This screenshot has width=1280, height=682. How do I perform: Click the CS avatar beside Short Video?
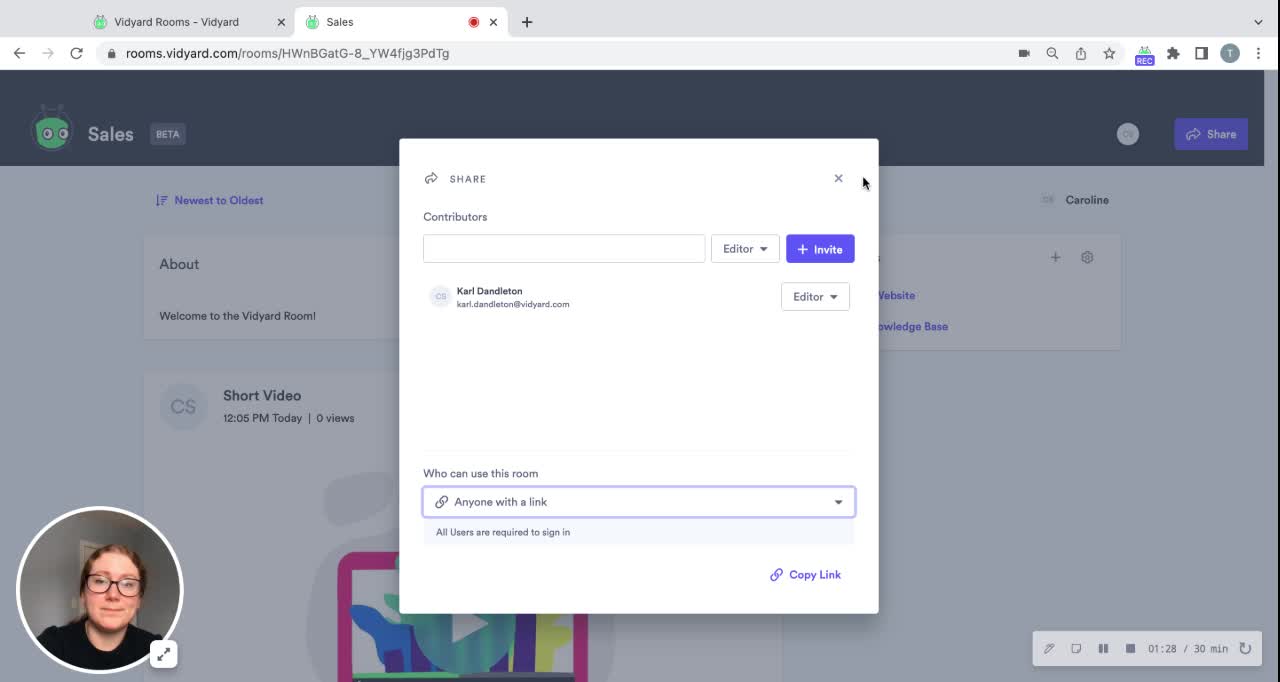coord(183,407)
